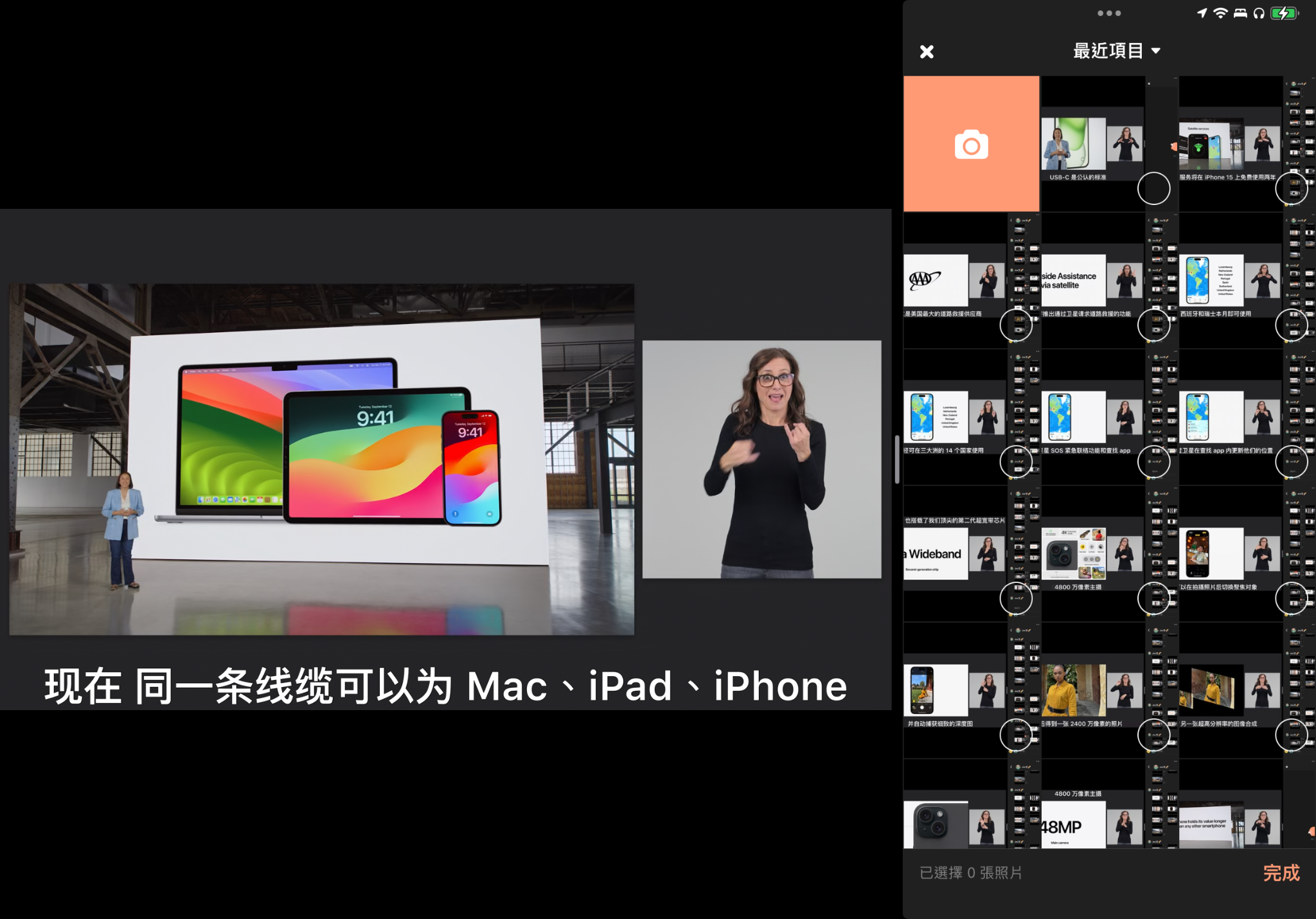
Task: Tap the sleep focus bed icon
Action: coord(1240,13)
